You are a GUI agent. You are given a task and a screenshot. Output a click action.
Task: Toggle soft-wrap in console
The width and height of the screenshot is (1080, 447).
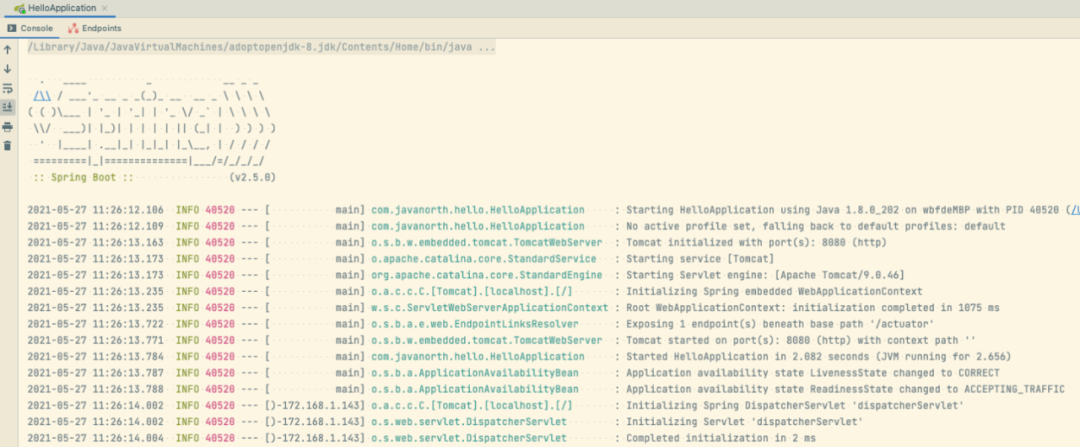point(8,88)
